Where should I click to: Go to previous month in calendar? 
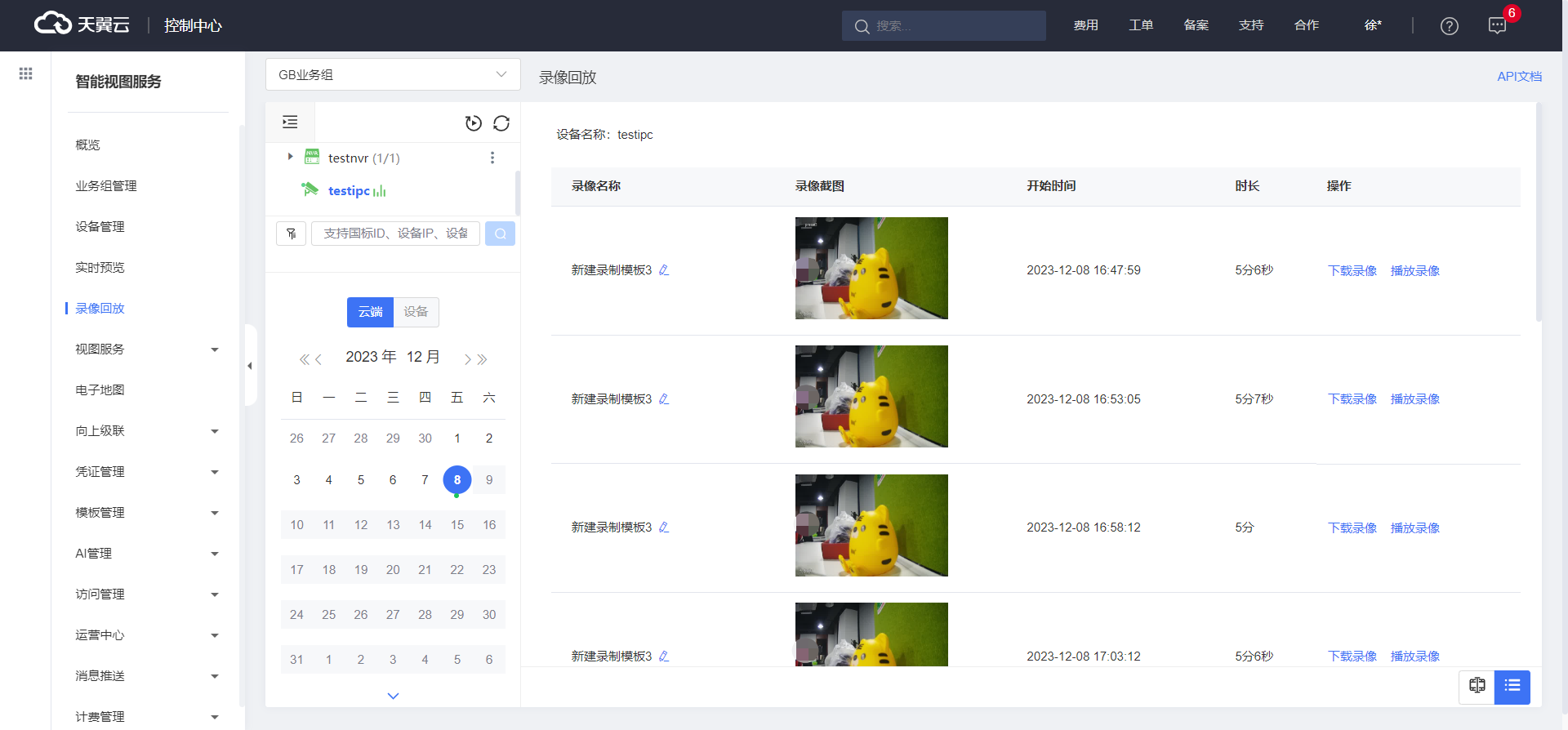tap(318, 359)
